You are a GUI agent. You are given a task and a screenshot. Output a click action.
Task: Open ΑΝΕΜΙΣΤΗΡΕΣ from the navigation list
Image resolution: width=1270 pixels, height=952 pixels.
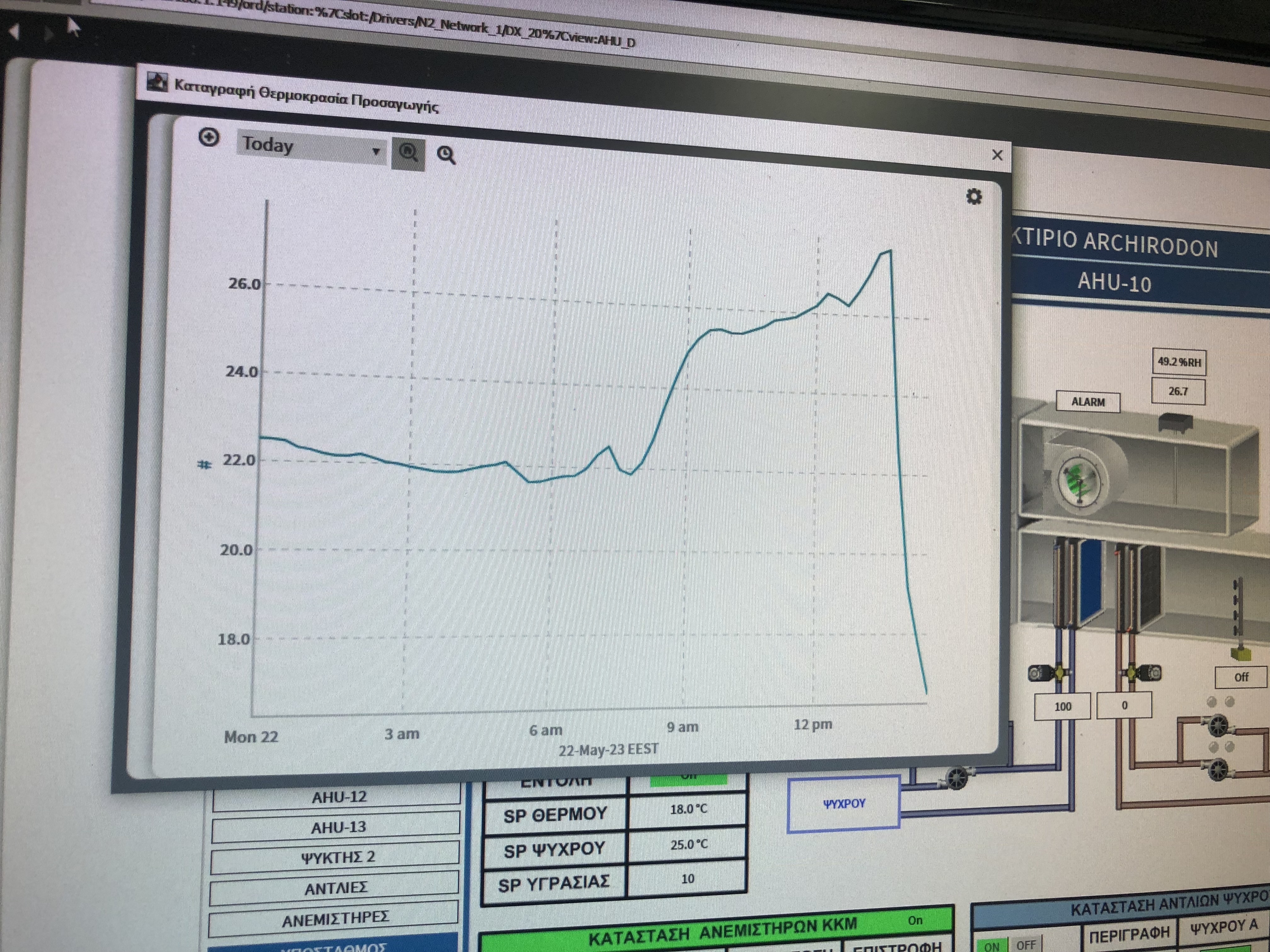click(x=334, y=918)
